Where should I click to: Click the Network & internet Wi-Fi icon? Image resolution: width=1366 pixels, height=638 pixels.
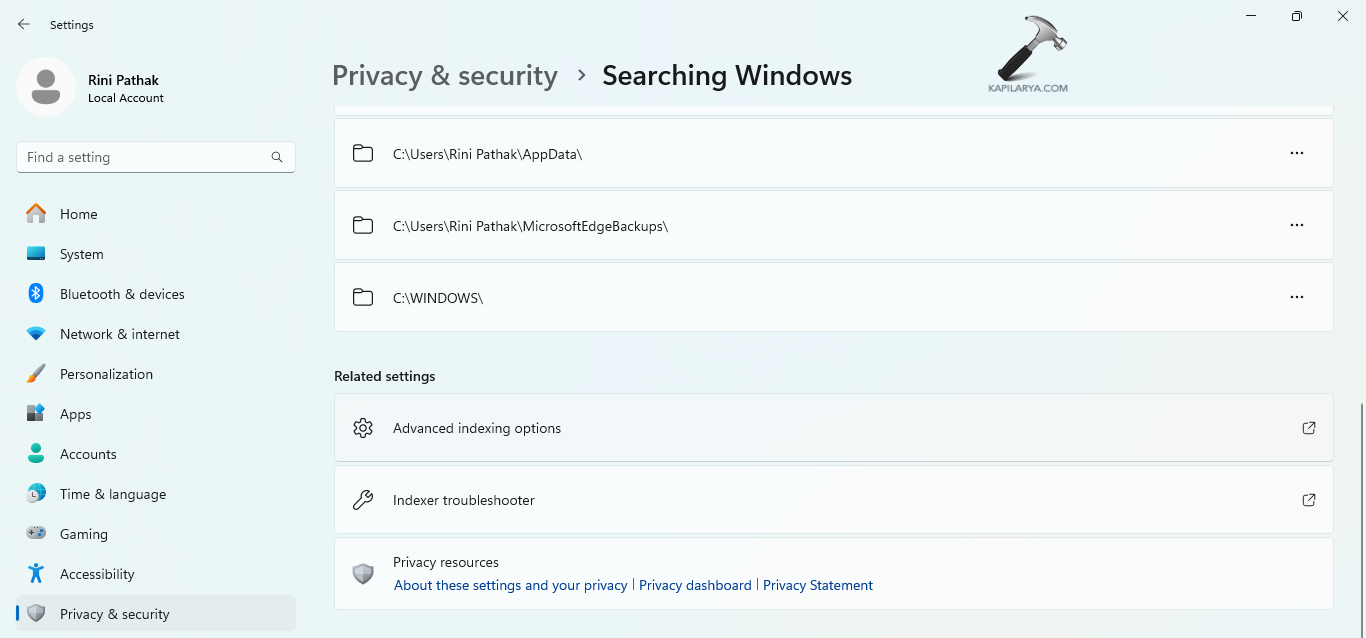(36, 334)
